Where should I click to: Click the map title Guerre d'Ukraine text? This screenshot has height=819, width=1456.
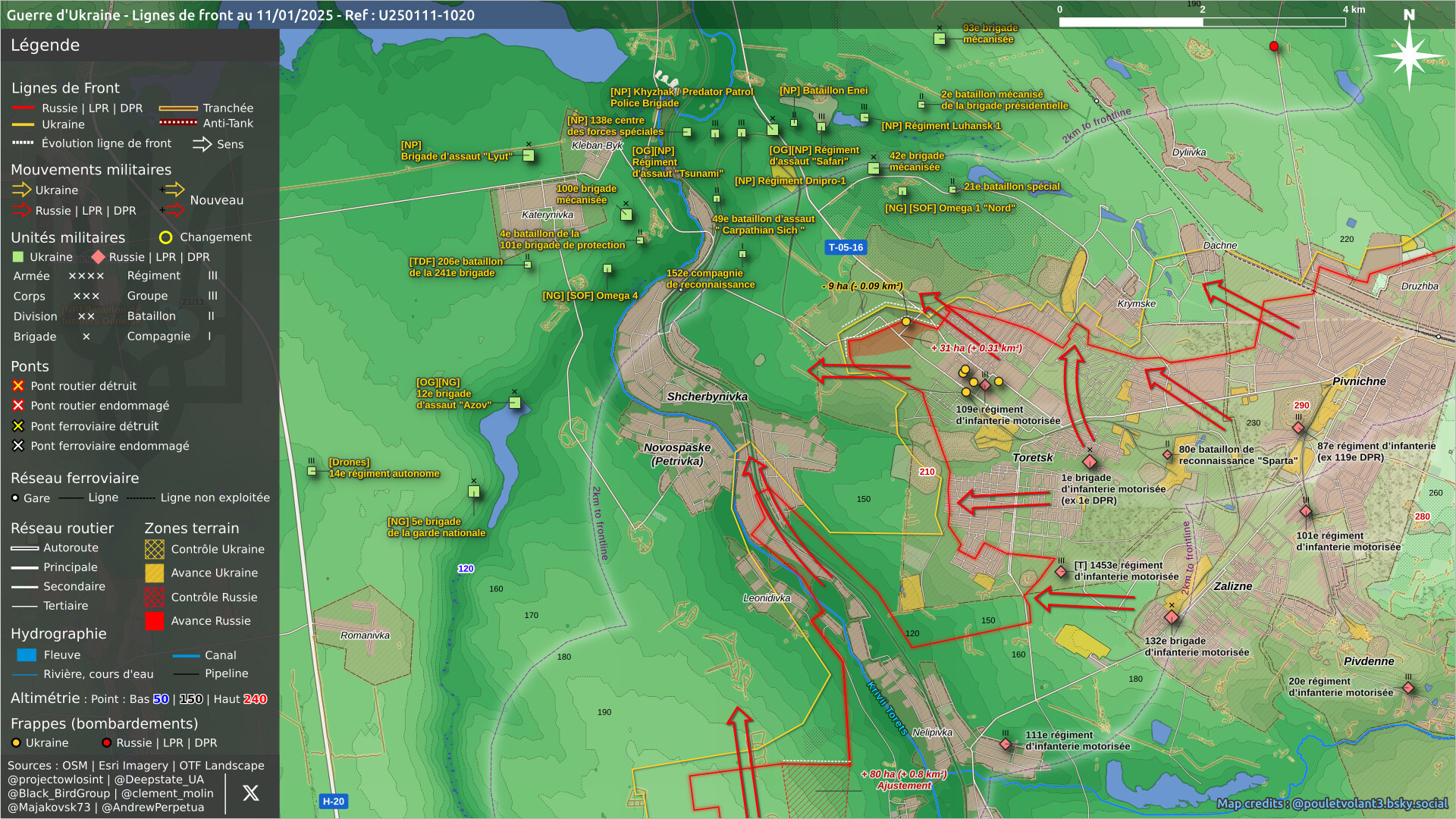click(241, 15)
